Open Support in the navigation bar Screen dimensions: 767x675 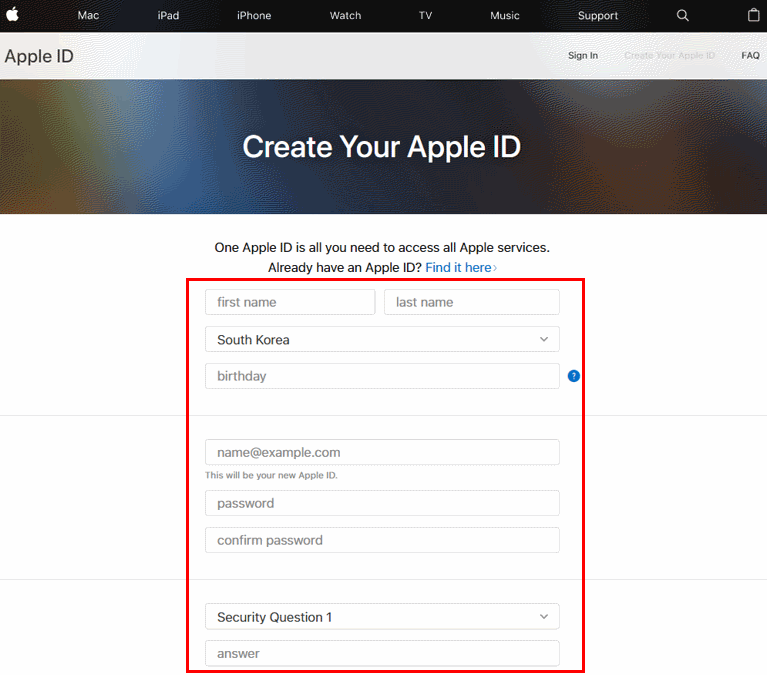tap(598, 16)
